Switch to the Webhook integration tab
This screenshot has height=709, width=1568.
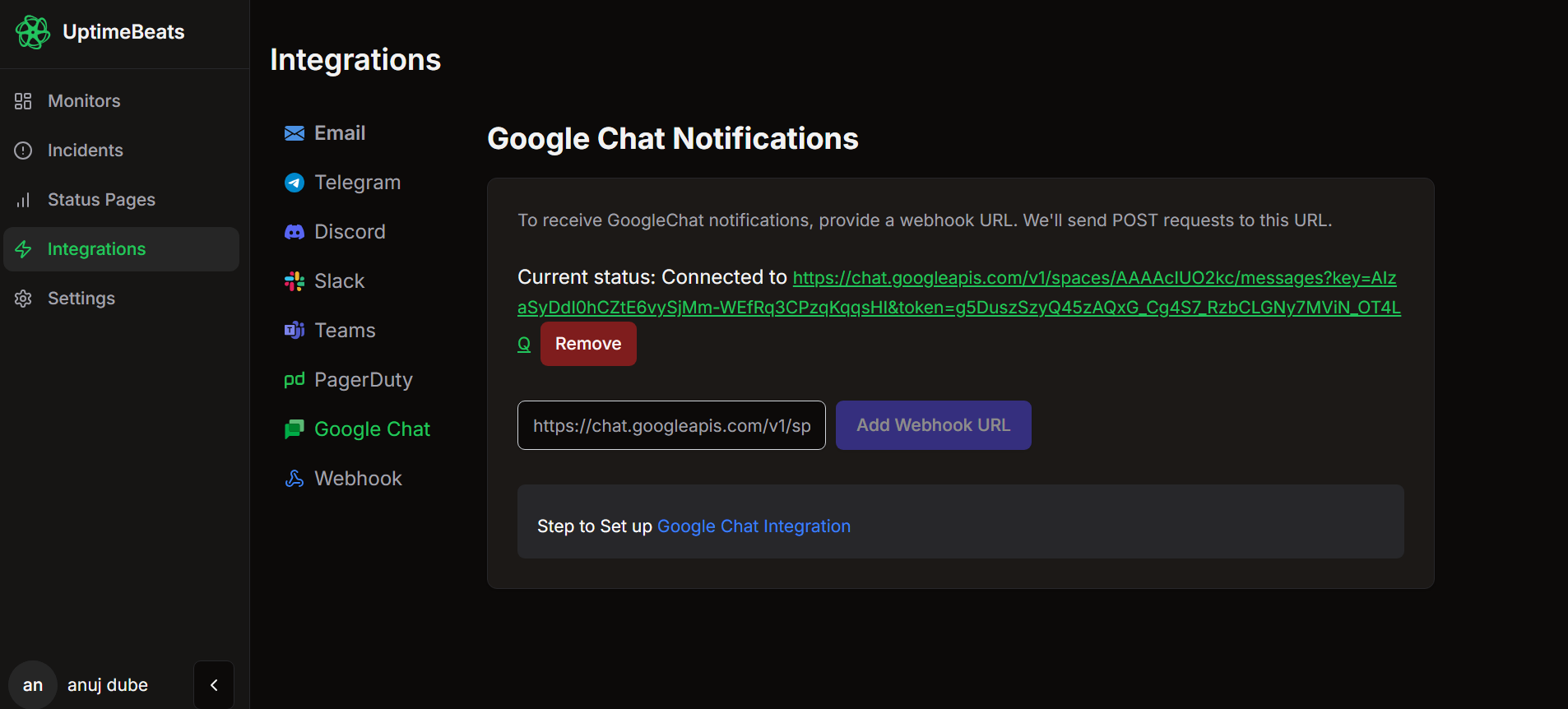pos(357,479)
